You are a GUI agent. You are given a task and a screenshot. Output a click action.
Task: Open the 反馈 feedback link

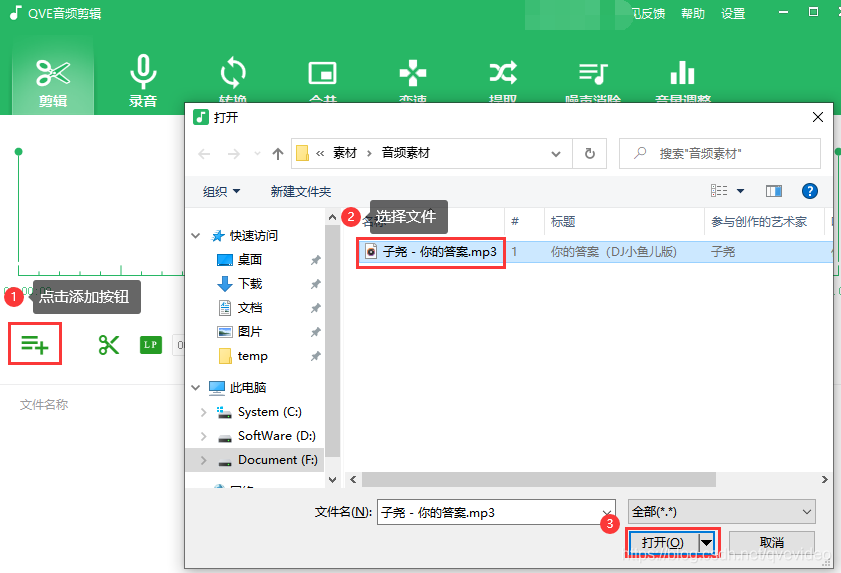649,13
